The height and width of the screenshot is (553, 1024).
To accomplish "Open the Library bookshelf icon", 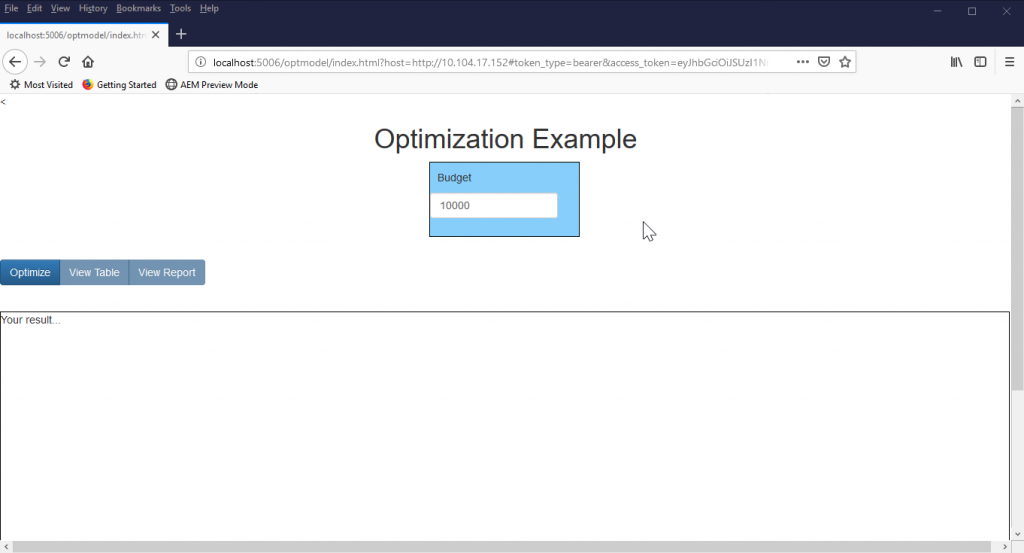I will click(956, 62).
